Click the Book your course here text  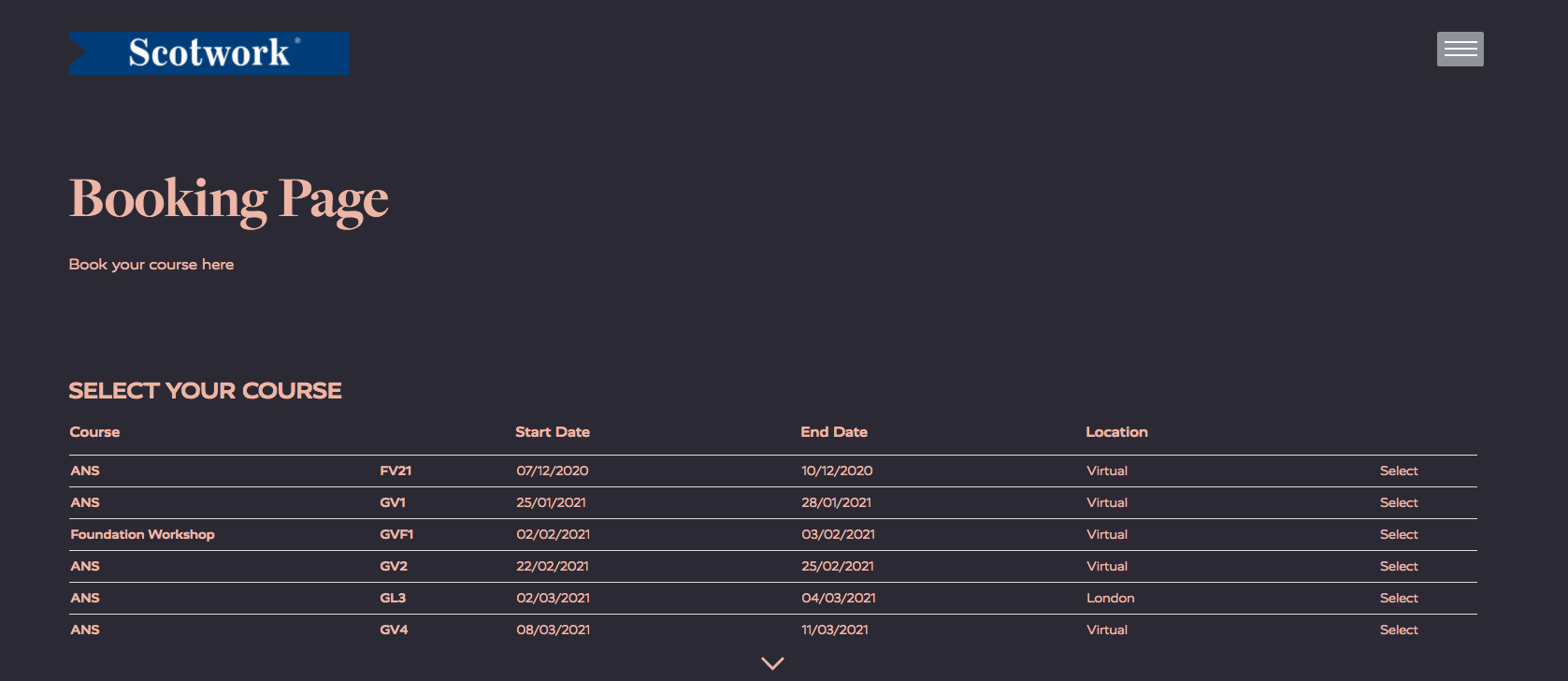click(x=151, y=264)
